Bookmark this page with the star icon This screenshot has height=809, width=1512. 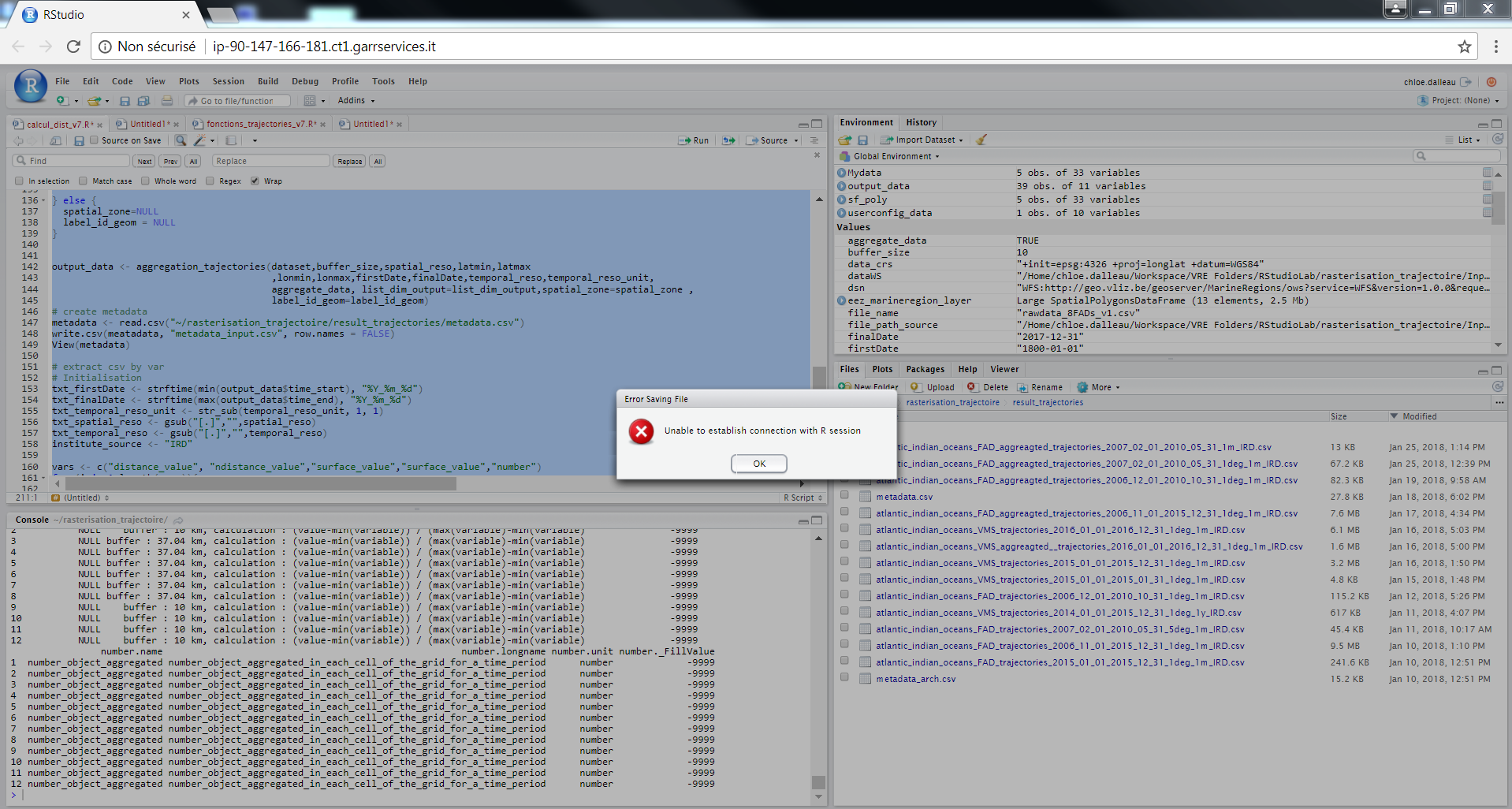pos(1464,47)
